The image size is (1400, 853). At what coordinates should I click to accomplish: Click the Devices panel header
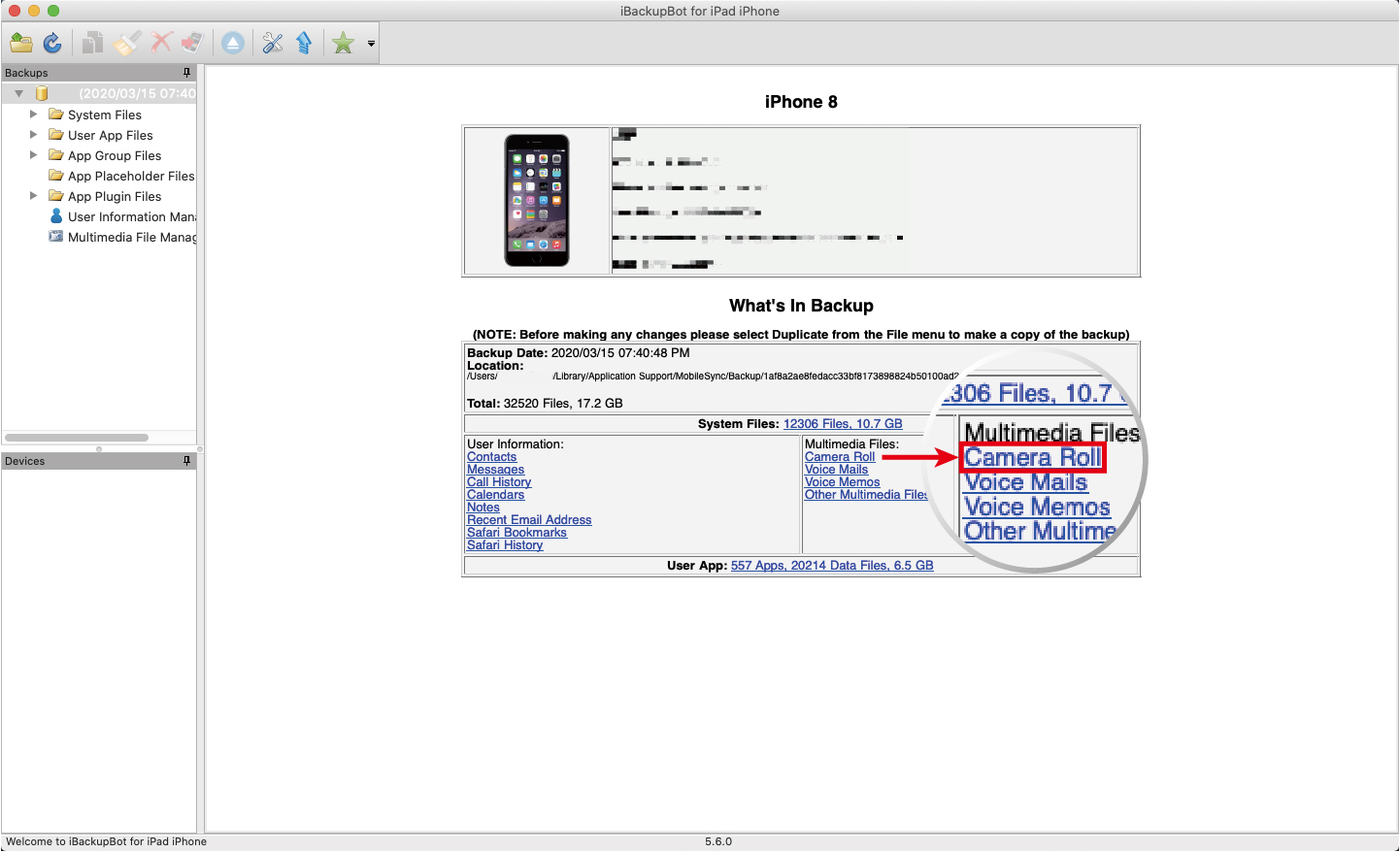(99, 461)
